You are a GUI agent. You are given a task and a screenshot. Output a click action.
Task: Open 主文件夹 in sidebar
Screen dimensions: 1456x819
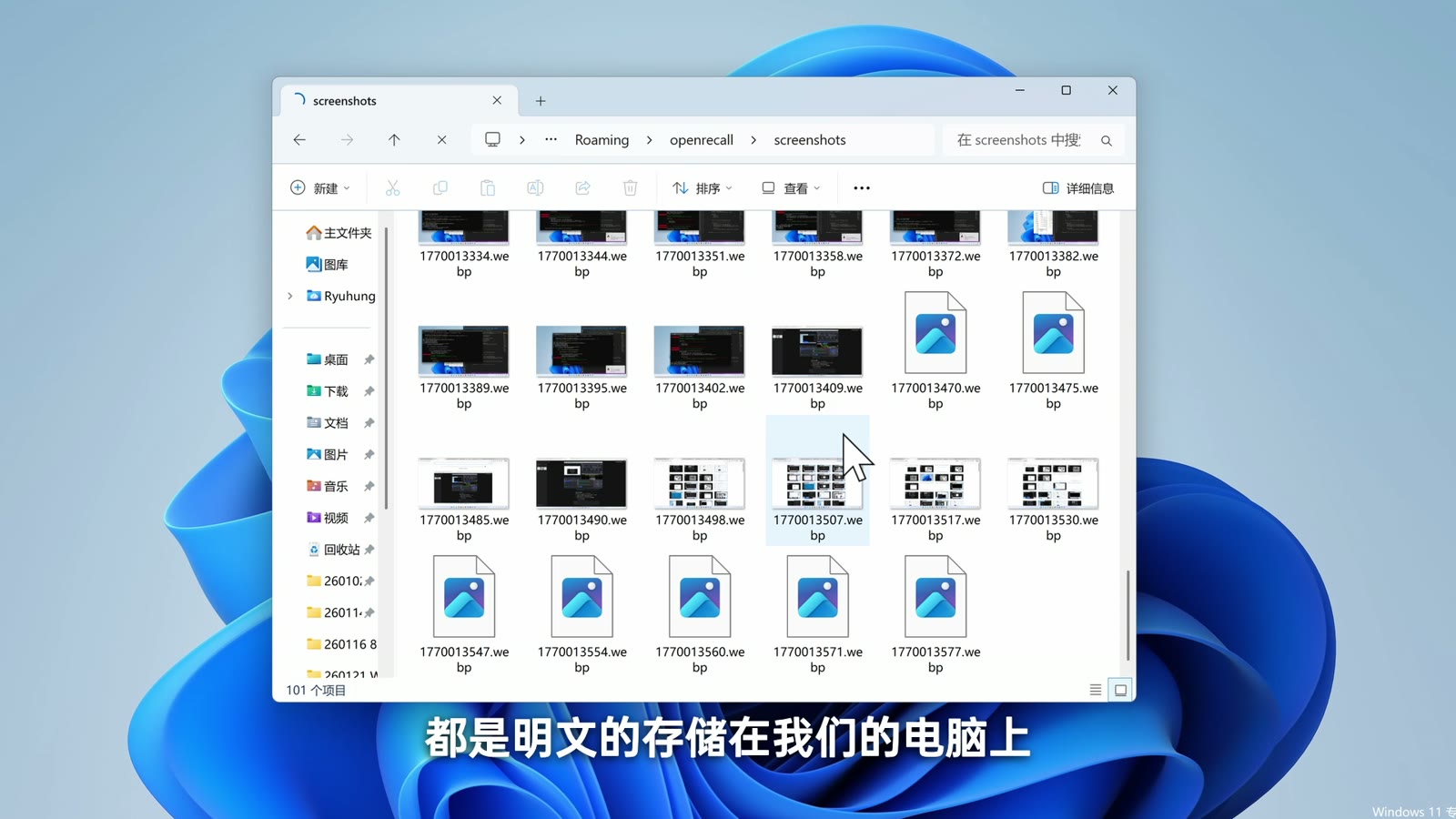(x=339, y=233)
